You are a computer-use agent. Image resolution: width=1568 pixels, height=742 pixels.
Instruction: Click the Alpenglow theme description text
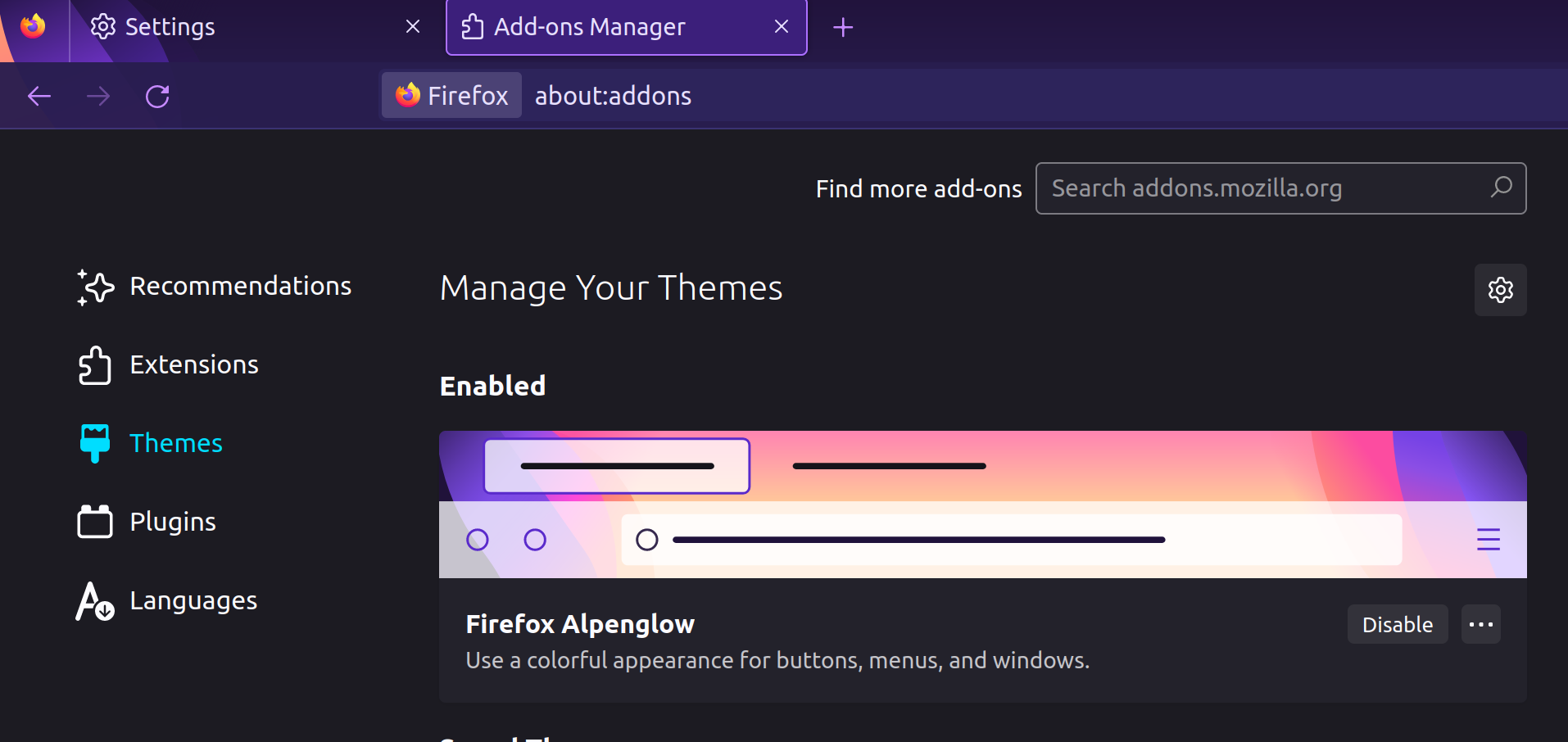pos(777,660)
